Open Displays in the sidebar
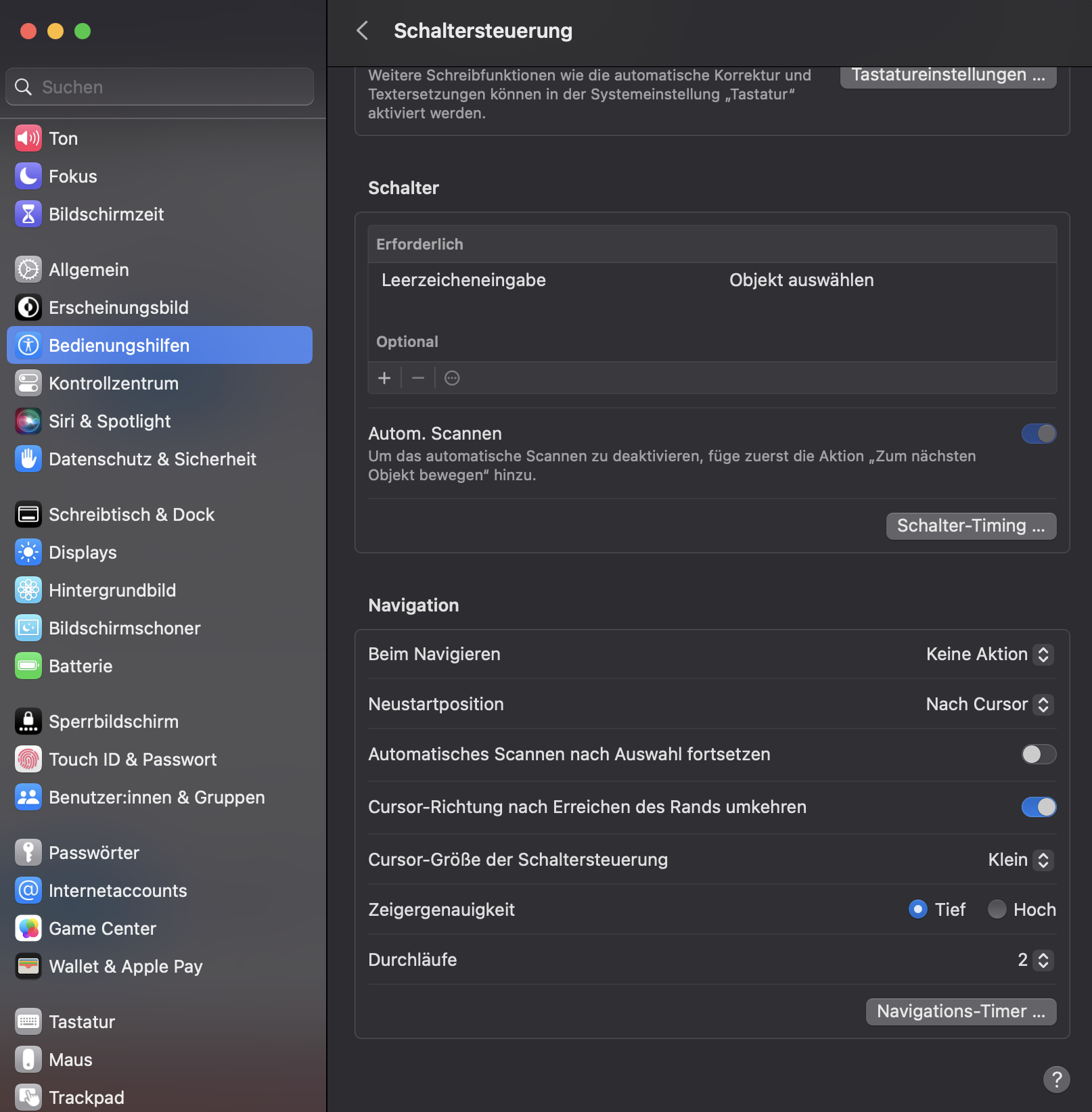Screen dimensions: 1092x1112 (x=83, y=553)
